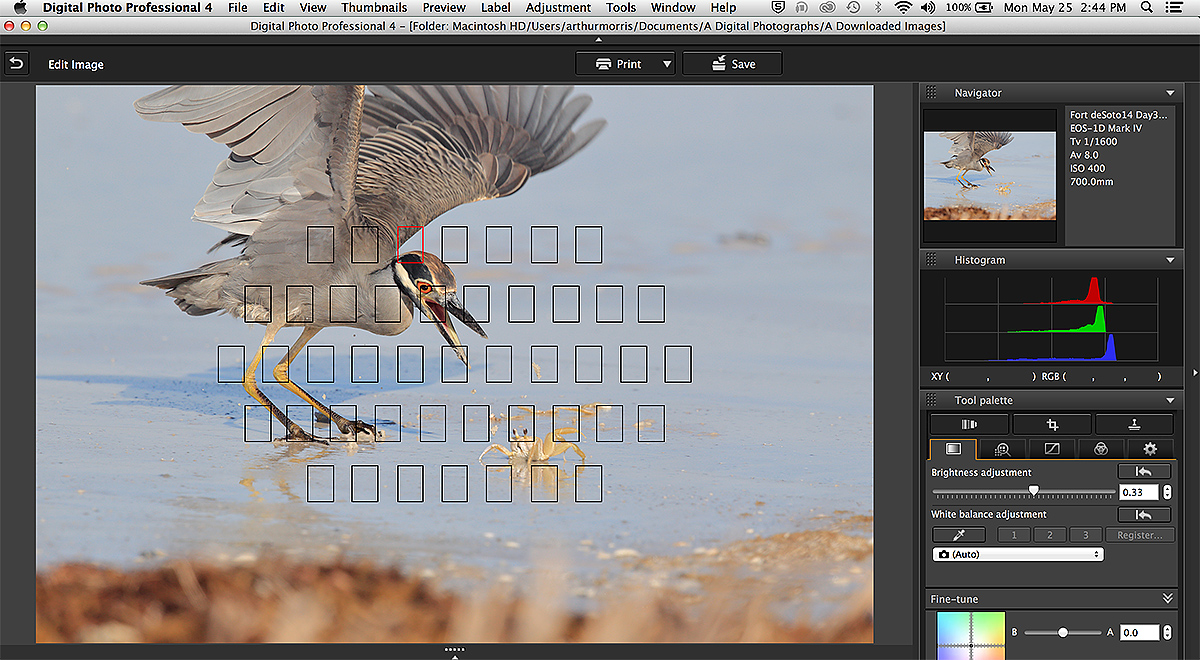
Task: Collapse the Histogram panel
Action: [1170, 260]
